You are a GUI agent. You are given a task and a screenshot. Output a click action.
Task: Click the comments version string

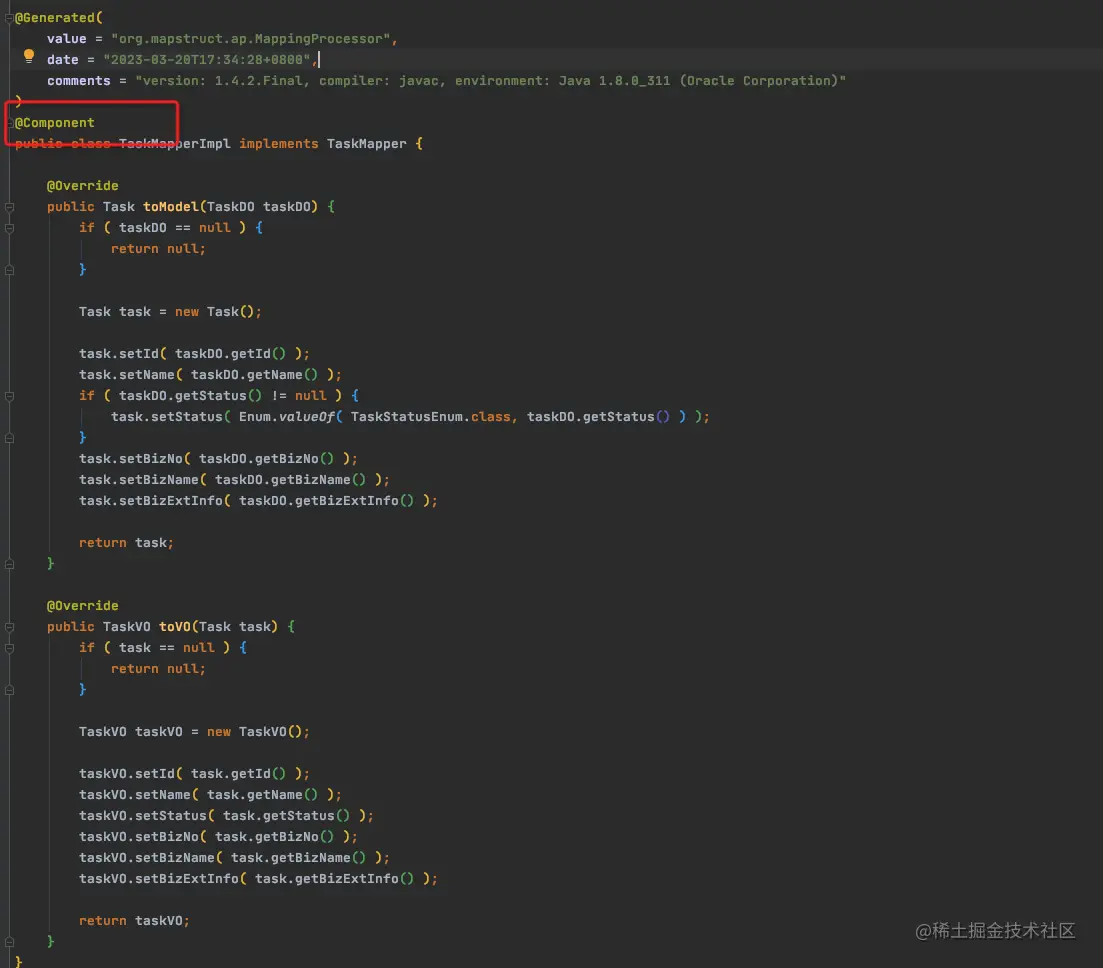pos(490,81)
